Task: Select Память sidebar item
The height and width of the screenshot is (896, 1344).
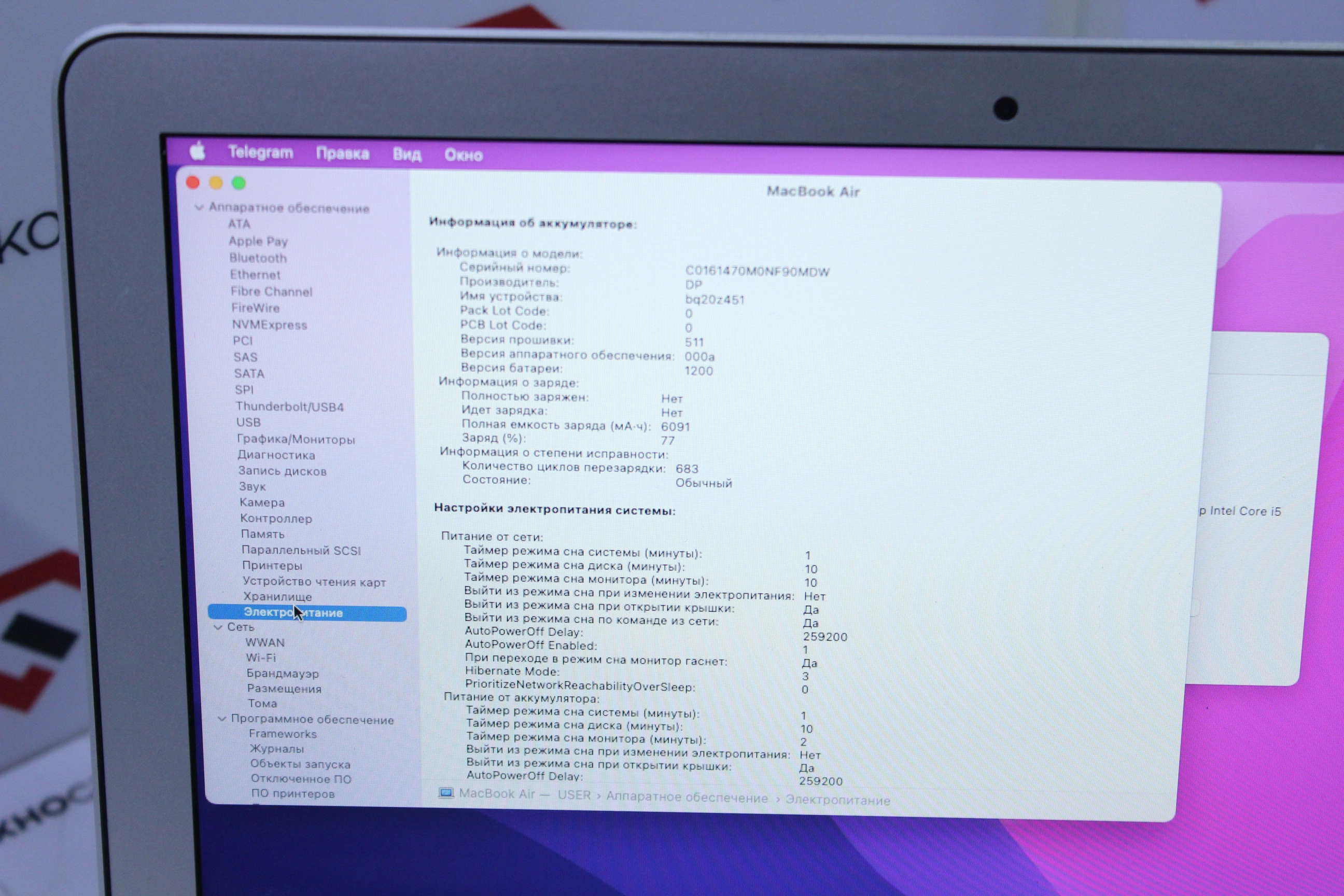Action: coord(262,534)
